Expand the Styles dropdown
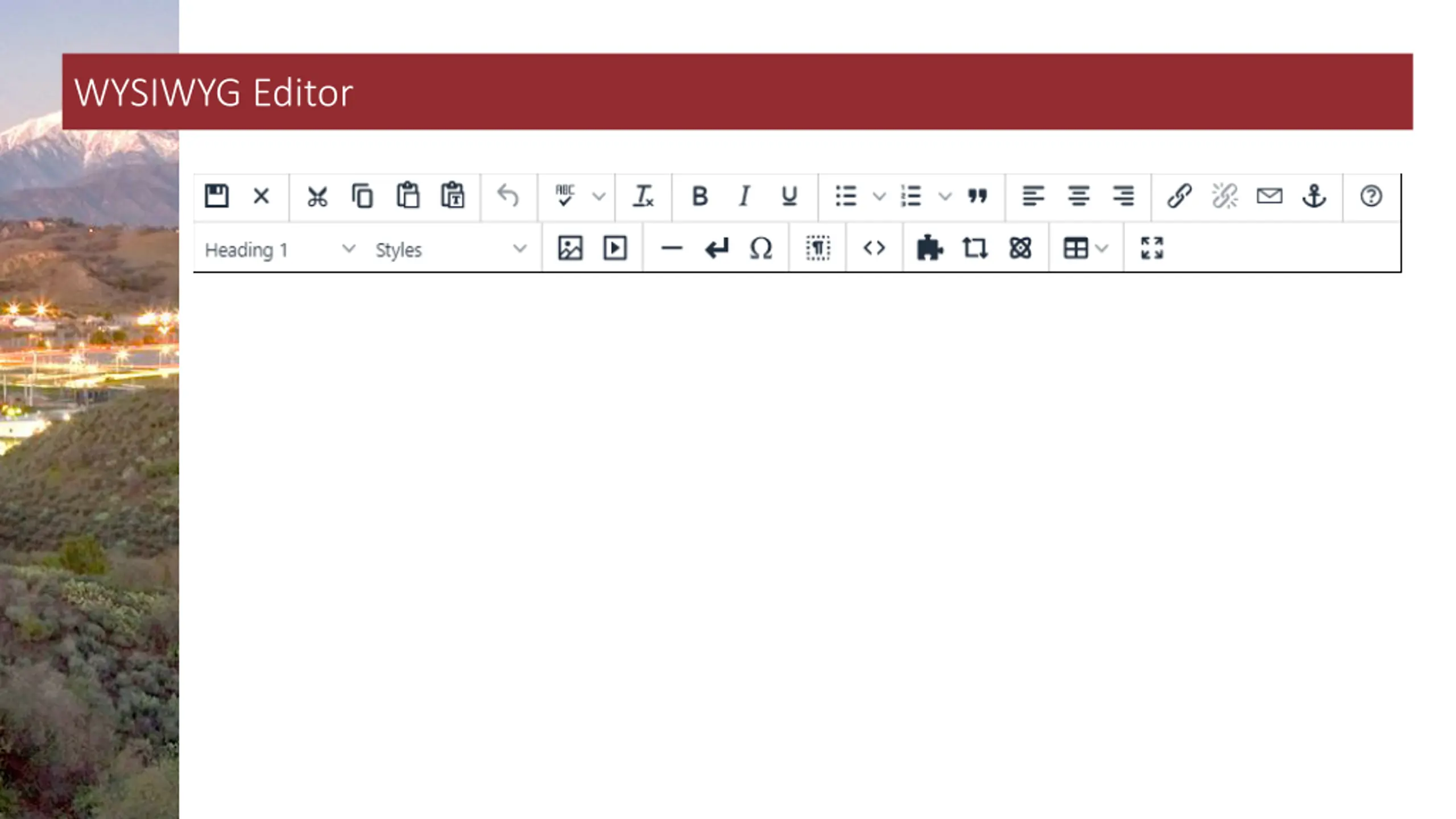Viewport: 1456px width, 819px height. (x=450, y=250)
